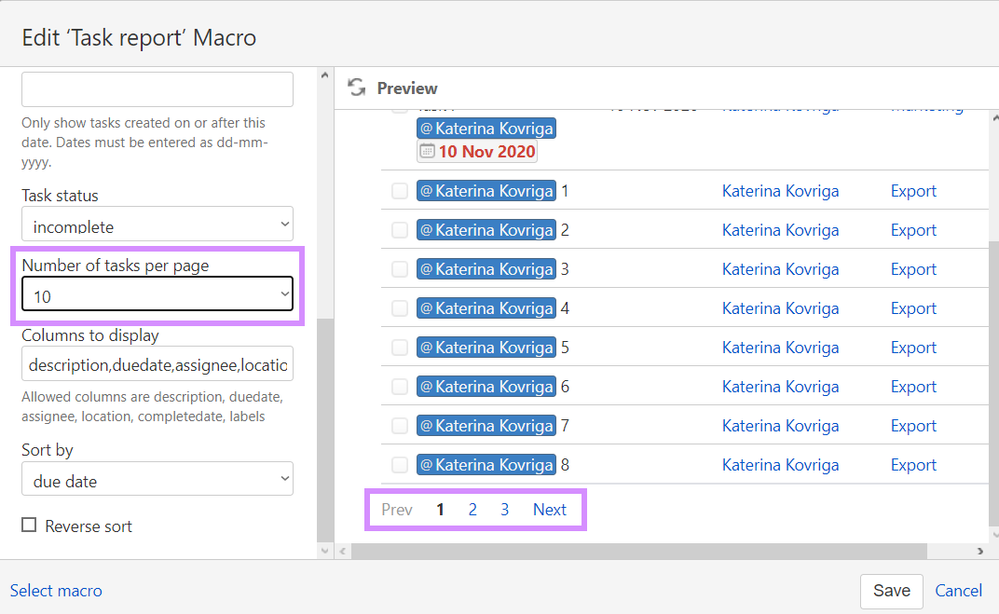This screenshot has width=999, height=614.
Task: Open assignee Katerina Kovriga in task 4 row
Action: (780, 308)
